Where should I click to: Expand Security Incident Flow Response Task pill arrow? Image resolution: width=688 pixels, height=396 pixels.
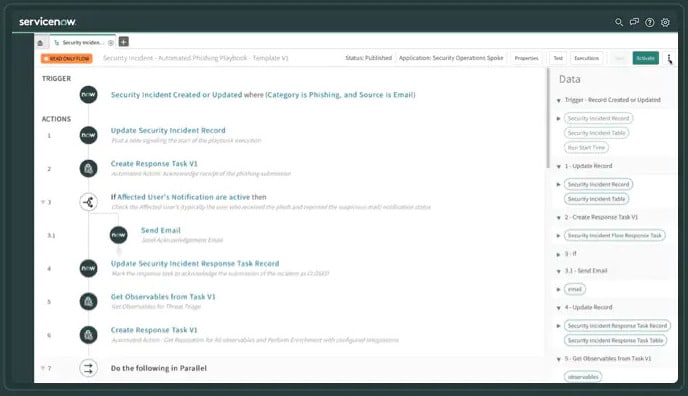point(558,236)
